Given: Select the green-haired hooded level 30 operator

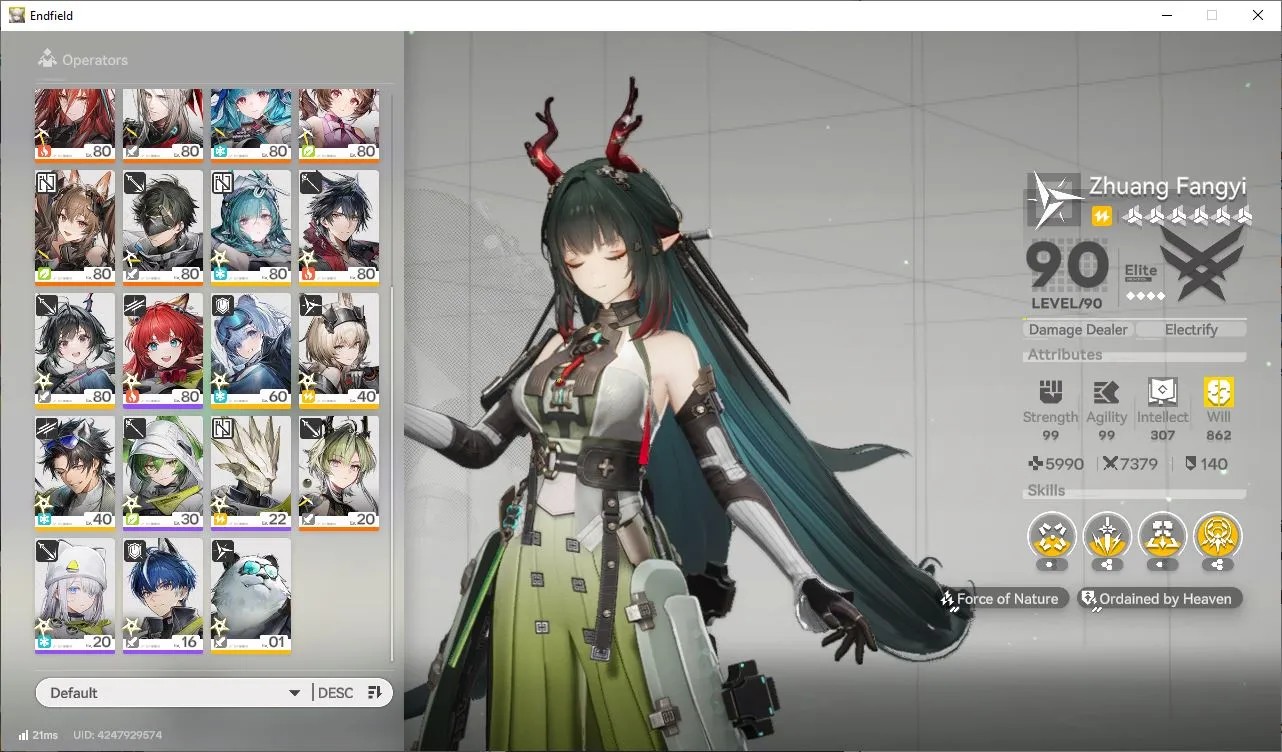Looking at the screenshot, I should pyautogui.click(x=163, y=473).
